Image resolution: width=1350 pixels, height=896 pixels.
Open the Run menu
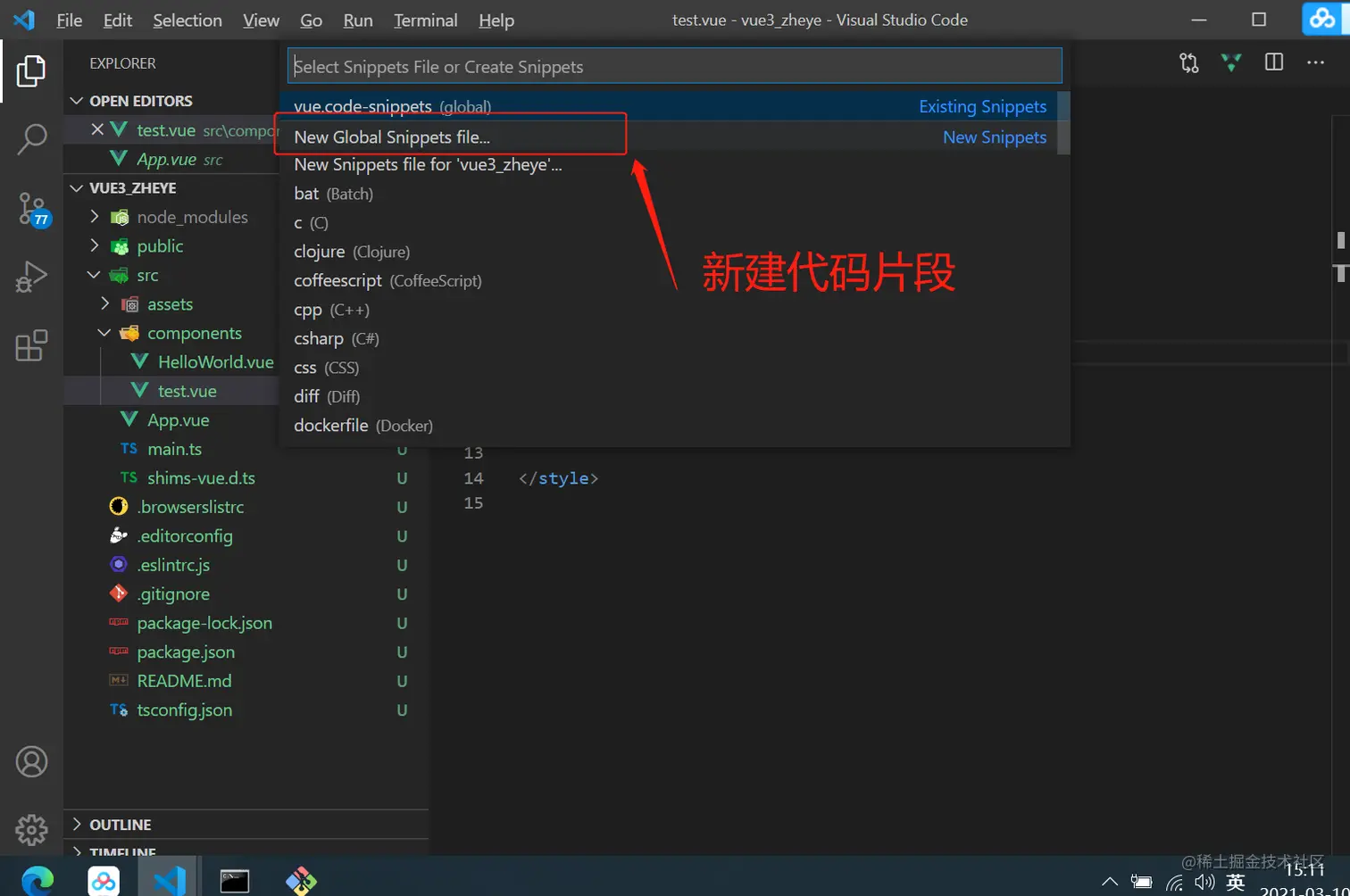click(x=358, y=20)
